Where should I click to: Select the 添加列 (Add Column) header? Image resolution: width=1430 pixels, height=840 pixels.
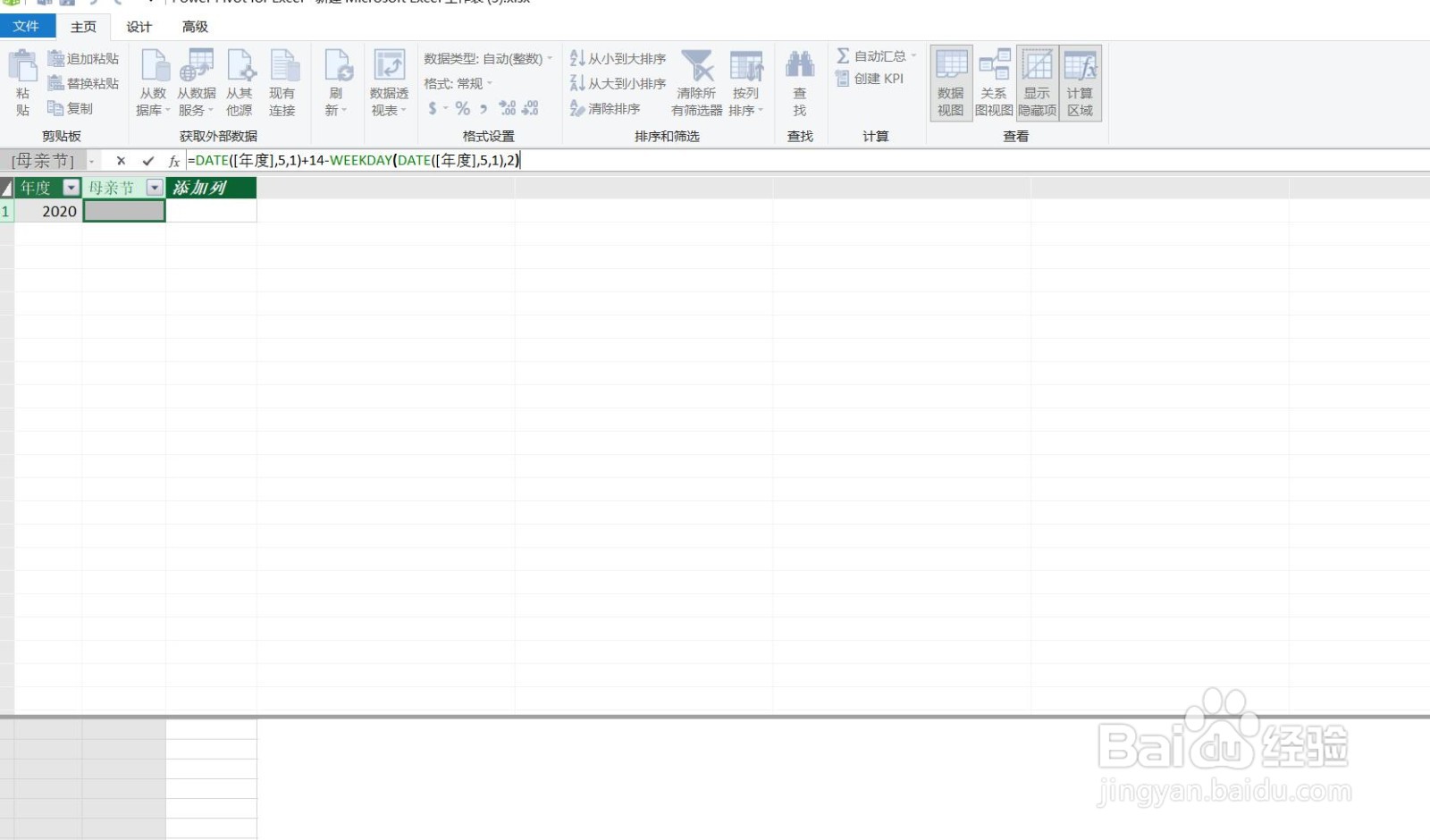click(x=211, y=188)
